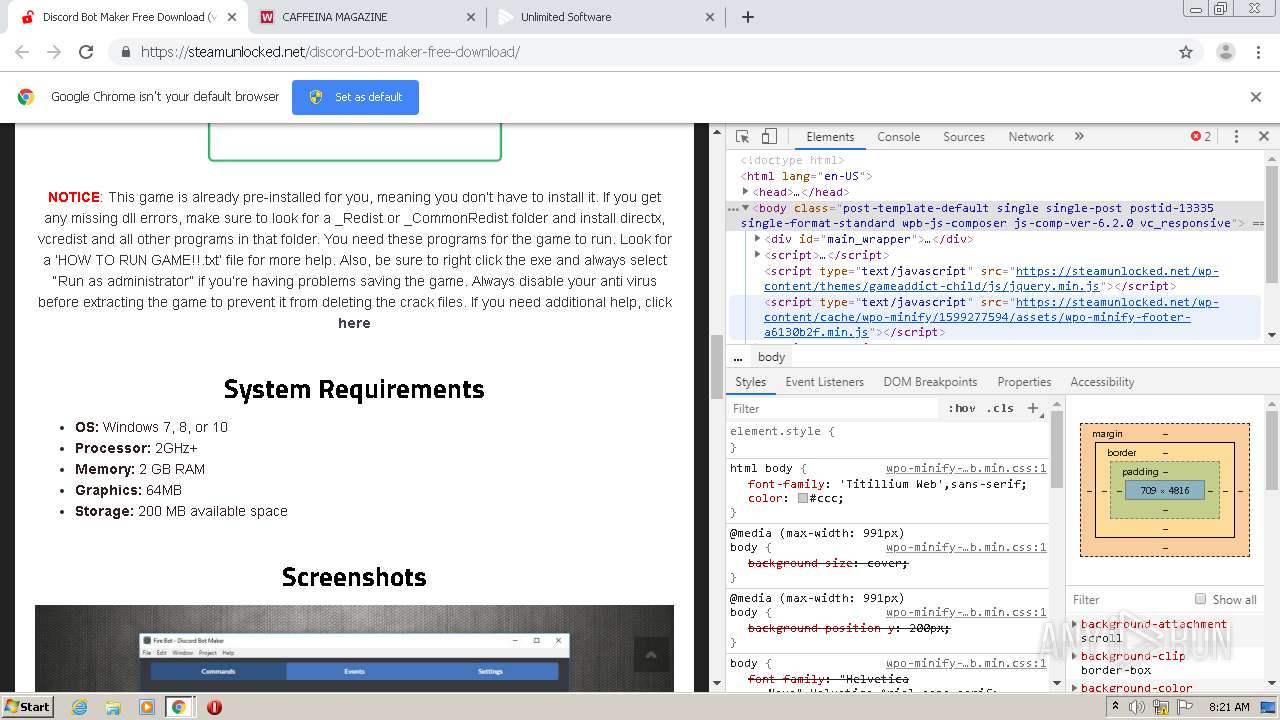Show hidden system tray icons arrow

tap(1116, 707)
